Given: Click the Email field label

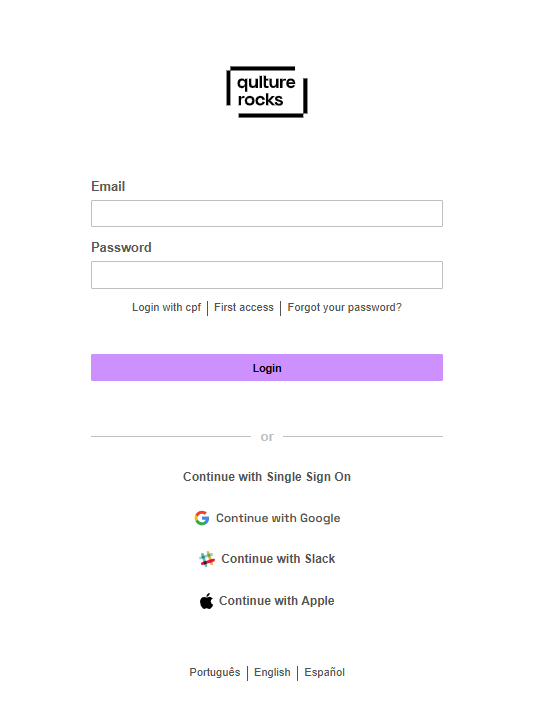Looking at the screenshot, I should [x=108, y=187].
